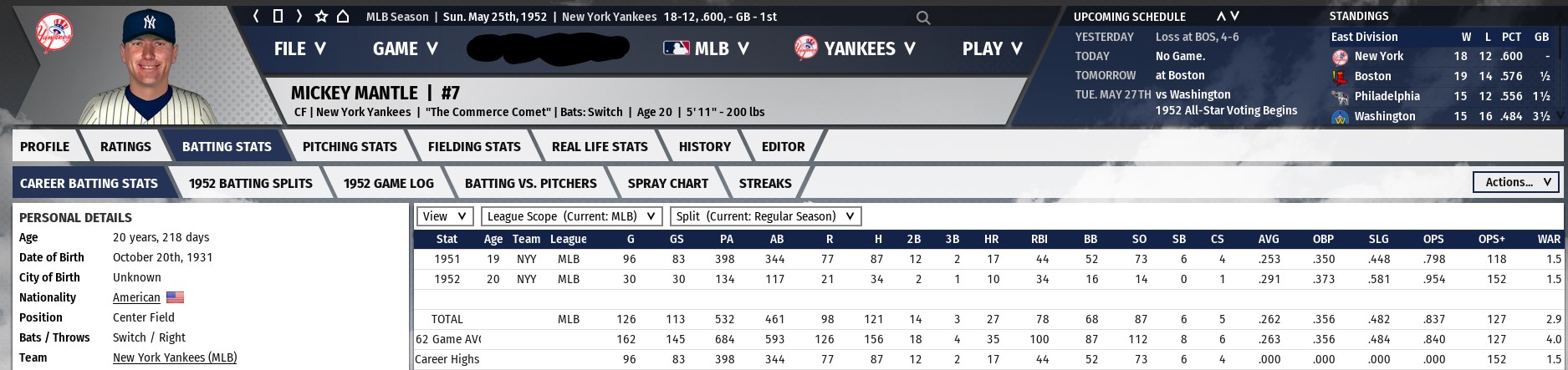Click the Yankees logo in top-left corner
The width and height of the screenshot is (1568, 370).
(54, 35)
